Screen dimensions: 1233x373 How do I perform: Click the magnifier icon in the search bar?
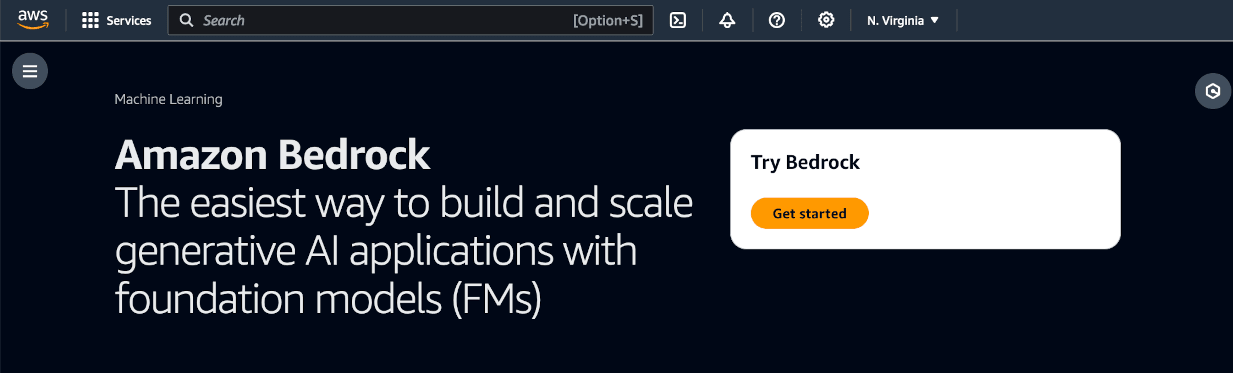186,20
